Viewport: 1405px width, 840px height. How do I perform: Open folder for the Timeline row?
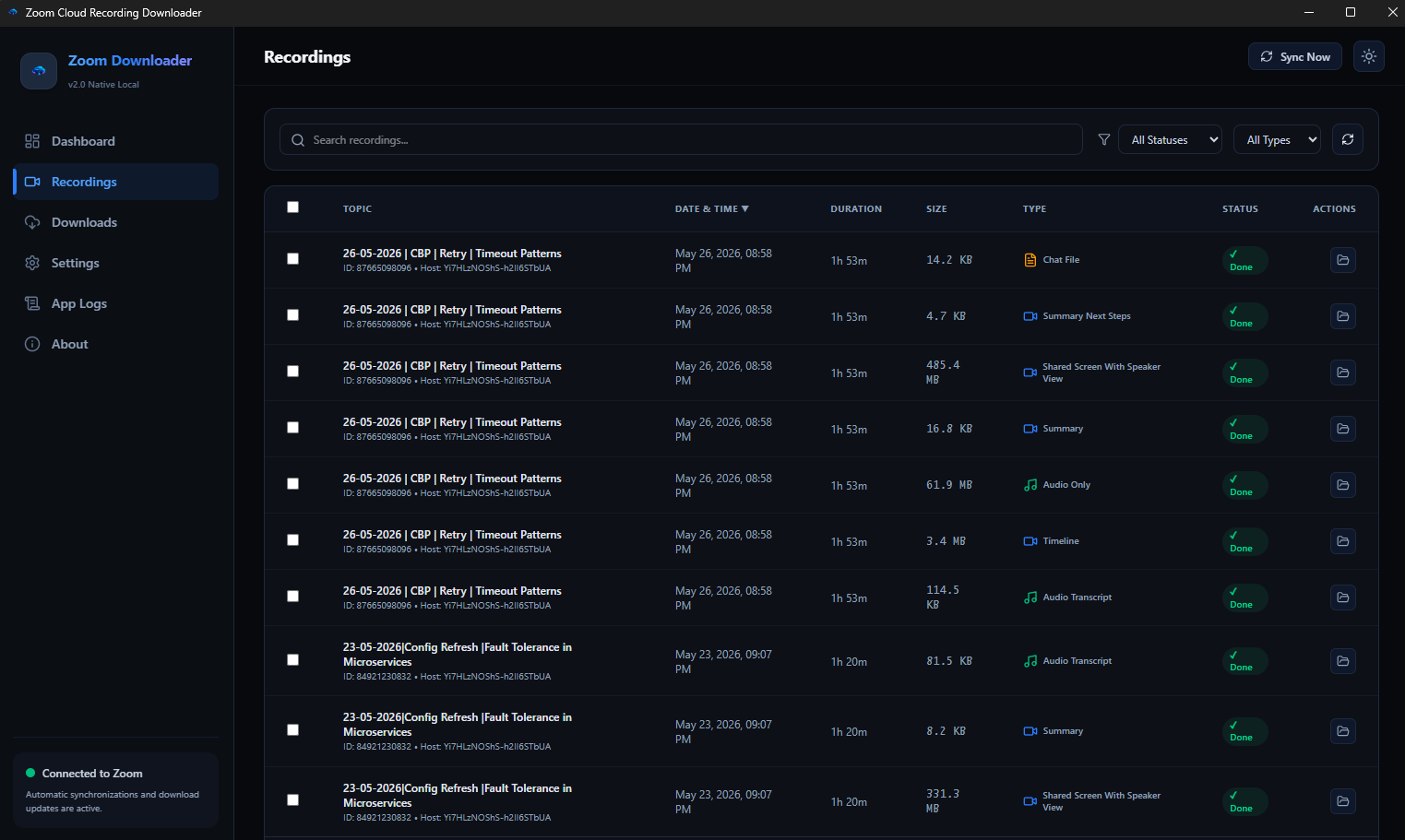(x=1343, y=541)
